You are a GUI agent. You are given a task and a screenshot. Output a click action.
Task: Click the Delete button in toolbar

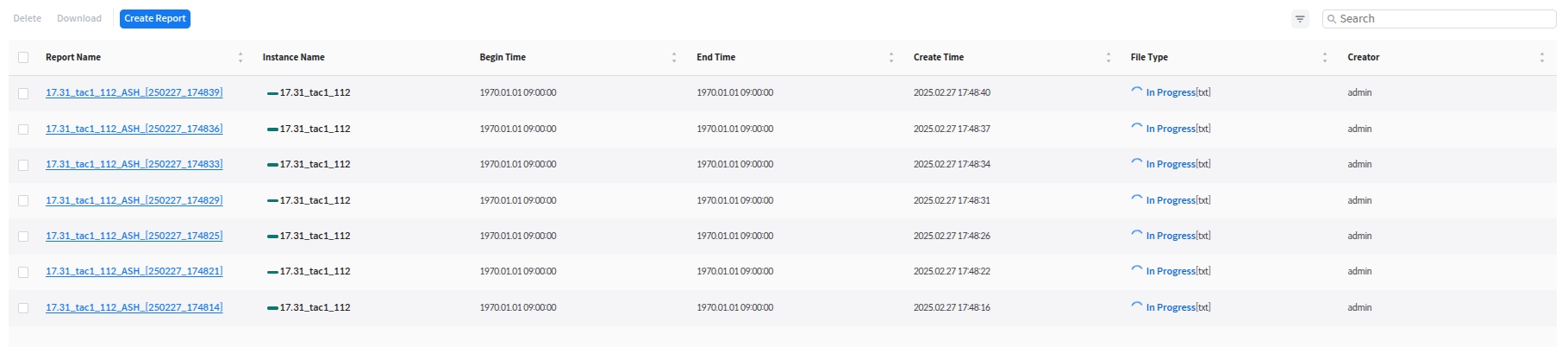[28, 19]
